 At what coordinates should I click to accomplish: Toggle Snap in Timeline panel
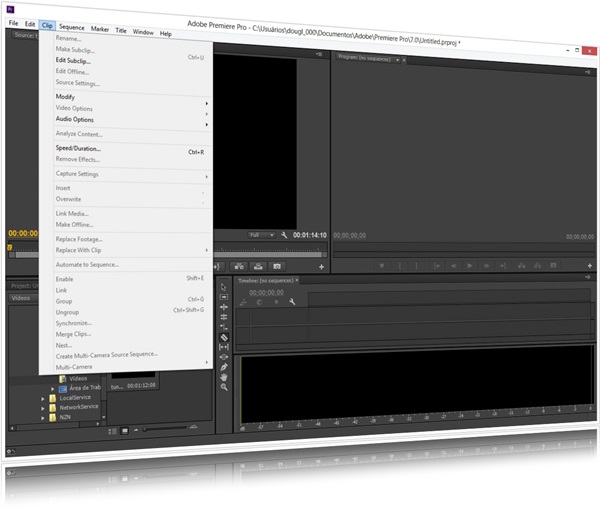tap(259, 302)
